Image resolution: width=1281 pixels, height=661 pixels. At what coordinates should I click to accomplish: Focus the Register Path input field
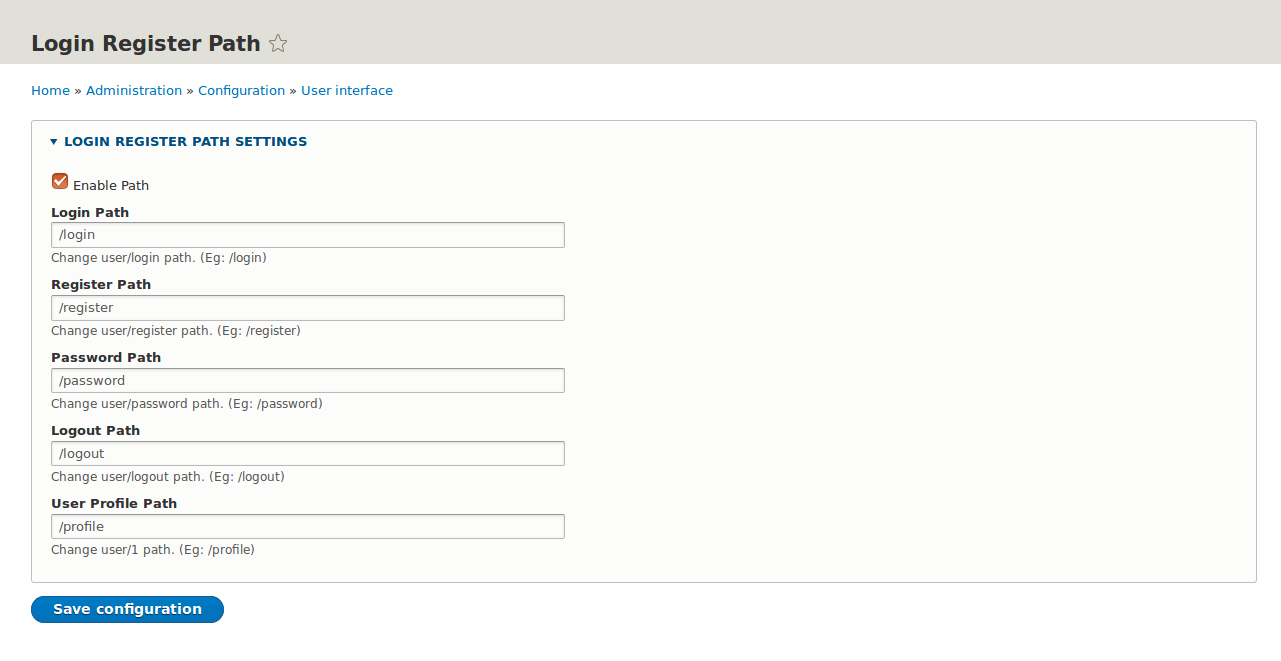[308, 308]
